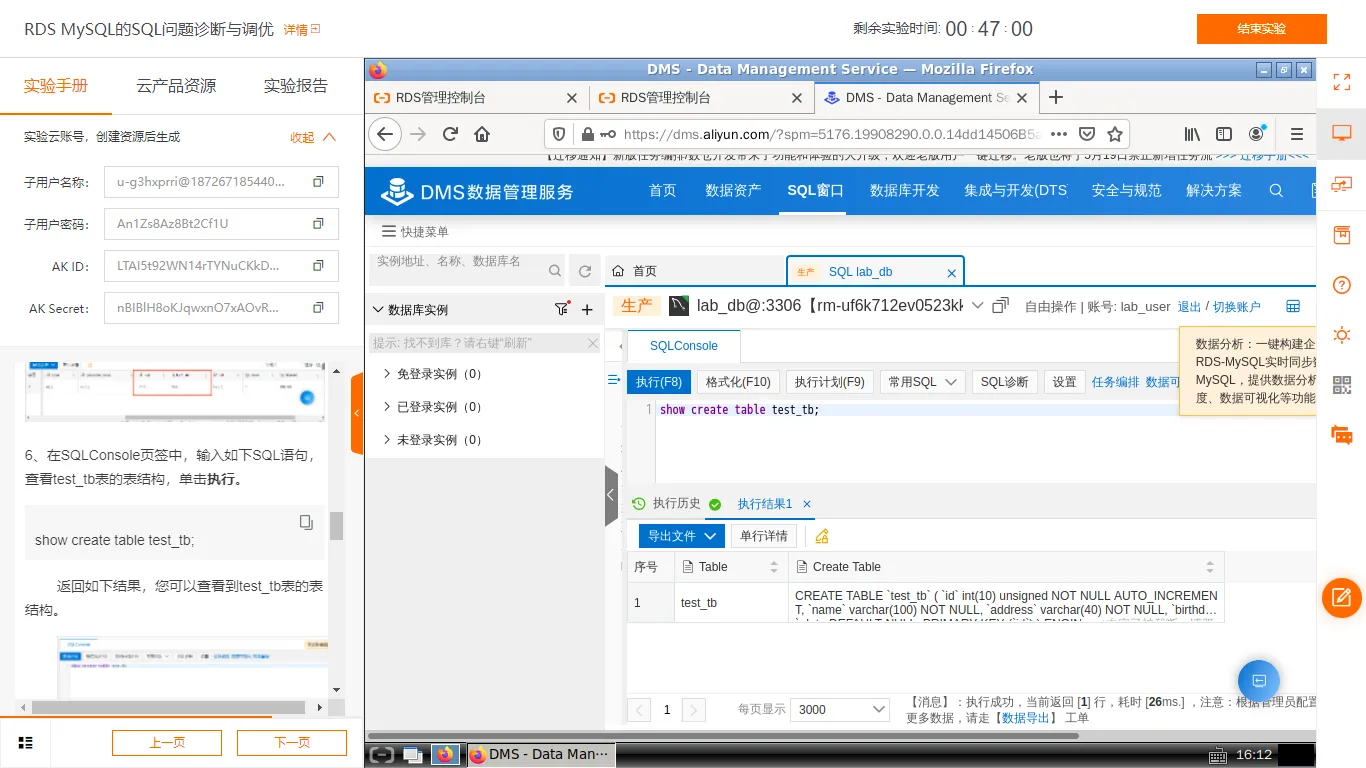Image resolution: width=1366 pixels, height=768 pixels.
Task: Copy the sub-user password value
Action: [x=318, y=224]
